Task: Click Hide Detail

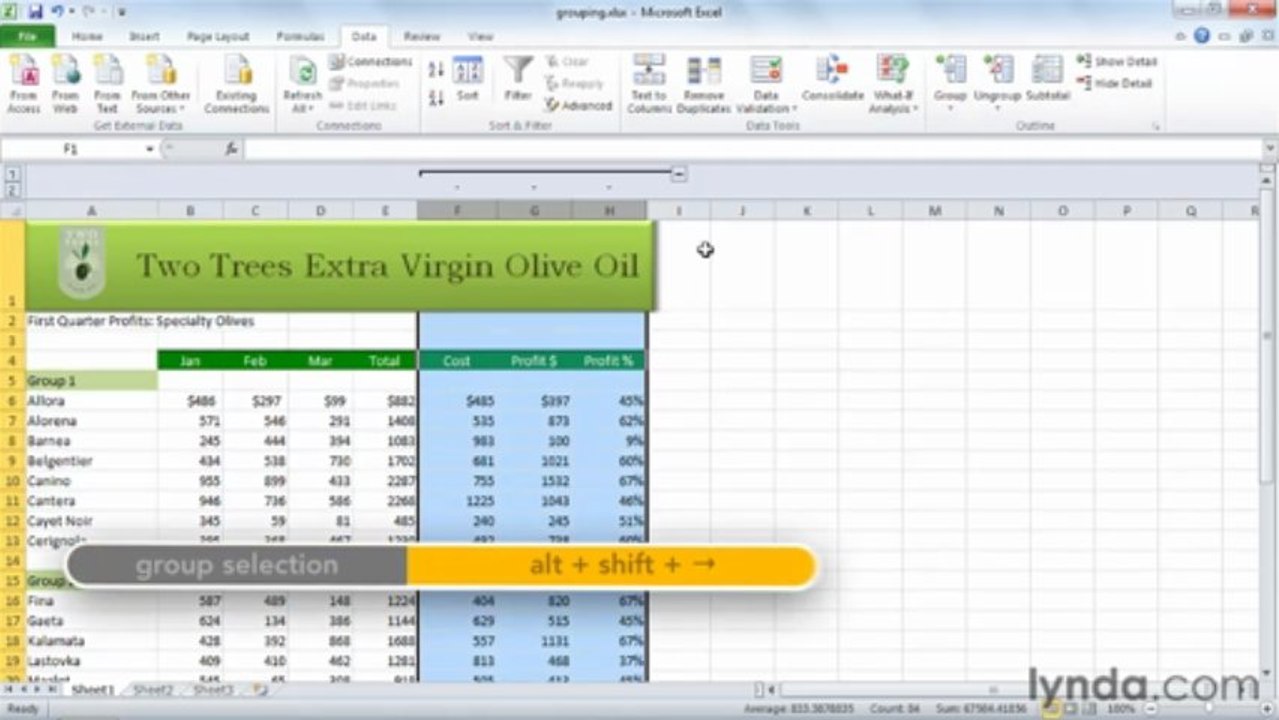Action: point(1116,84)
